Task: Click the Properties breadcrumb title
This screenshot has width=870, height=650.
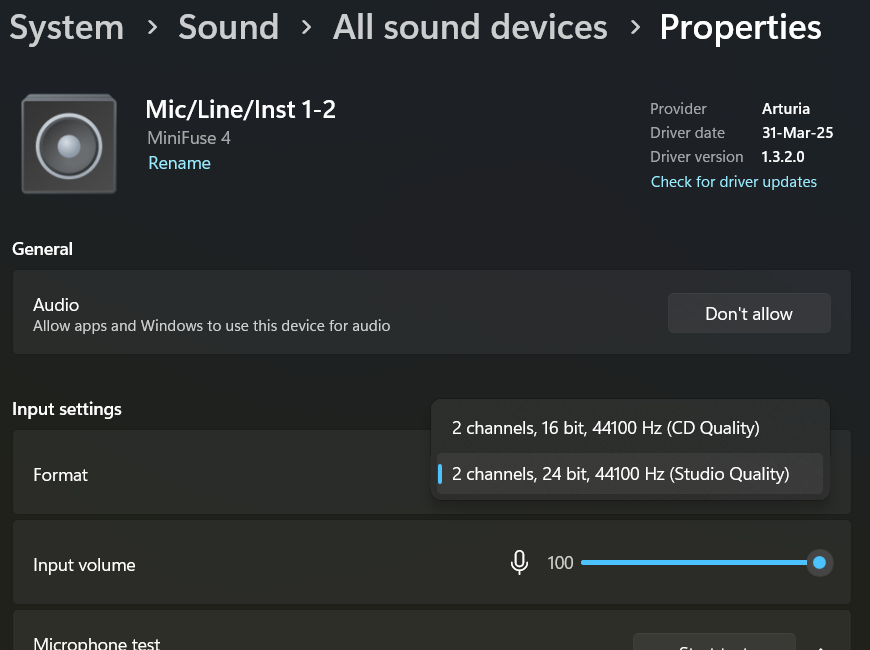Action: [740, 27]
